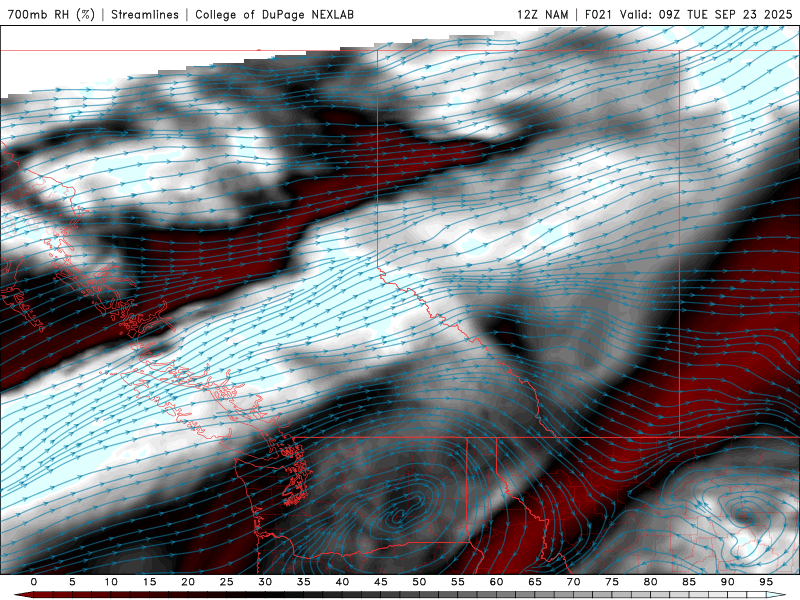Click "Valid: 09Z TUE SEP 23 2025" text
Image resolution: width=800 pixels, height=600 pixels.
(x=706, y=14)
